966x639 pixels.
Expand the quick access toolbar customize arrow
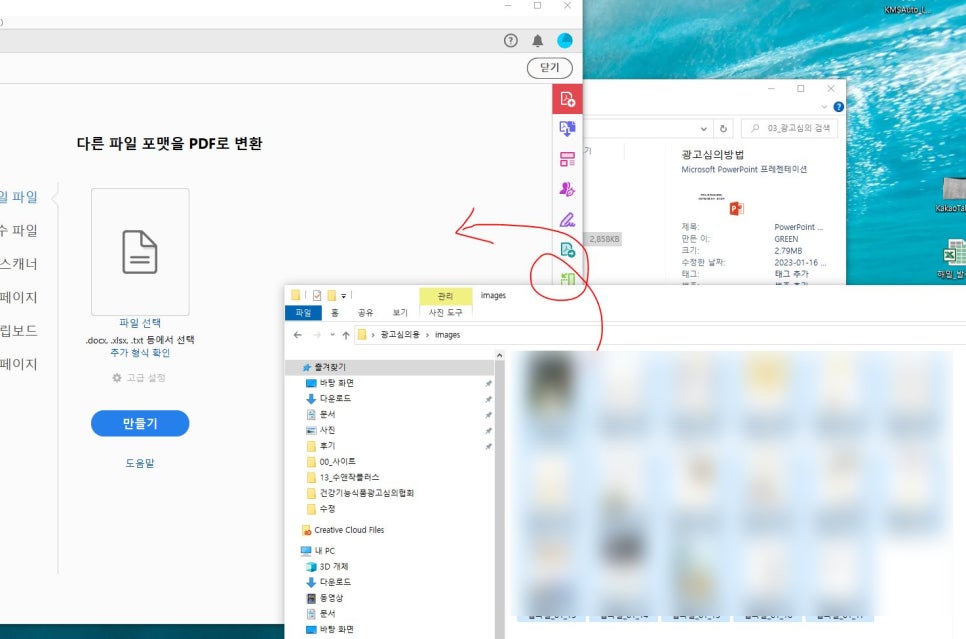(x=344, y=296)
